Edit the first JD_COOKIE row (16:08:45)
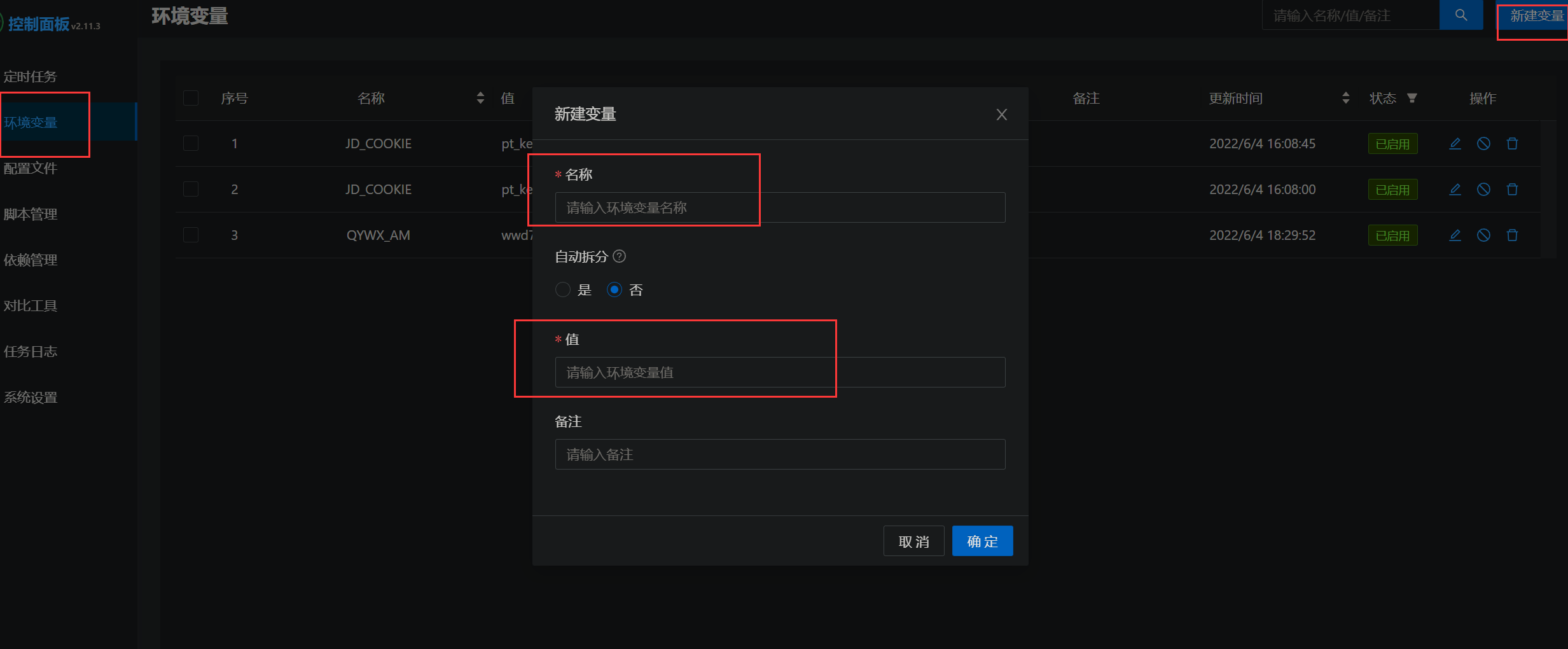 (x=1455, y=144)
